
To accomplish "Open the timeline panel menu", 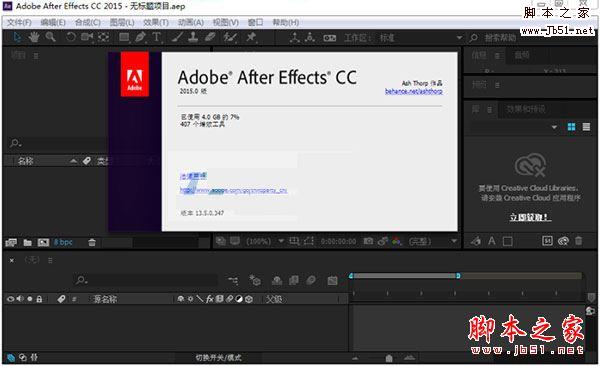I will (50, 260).
